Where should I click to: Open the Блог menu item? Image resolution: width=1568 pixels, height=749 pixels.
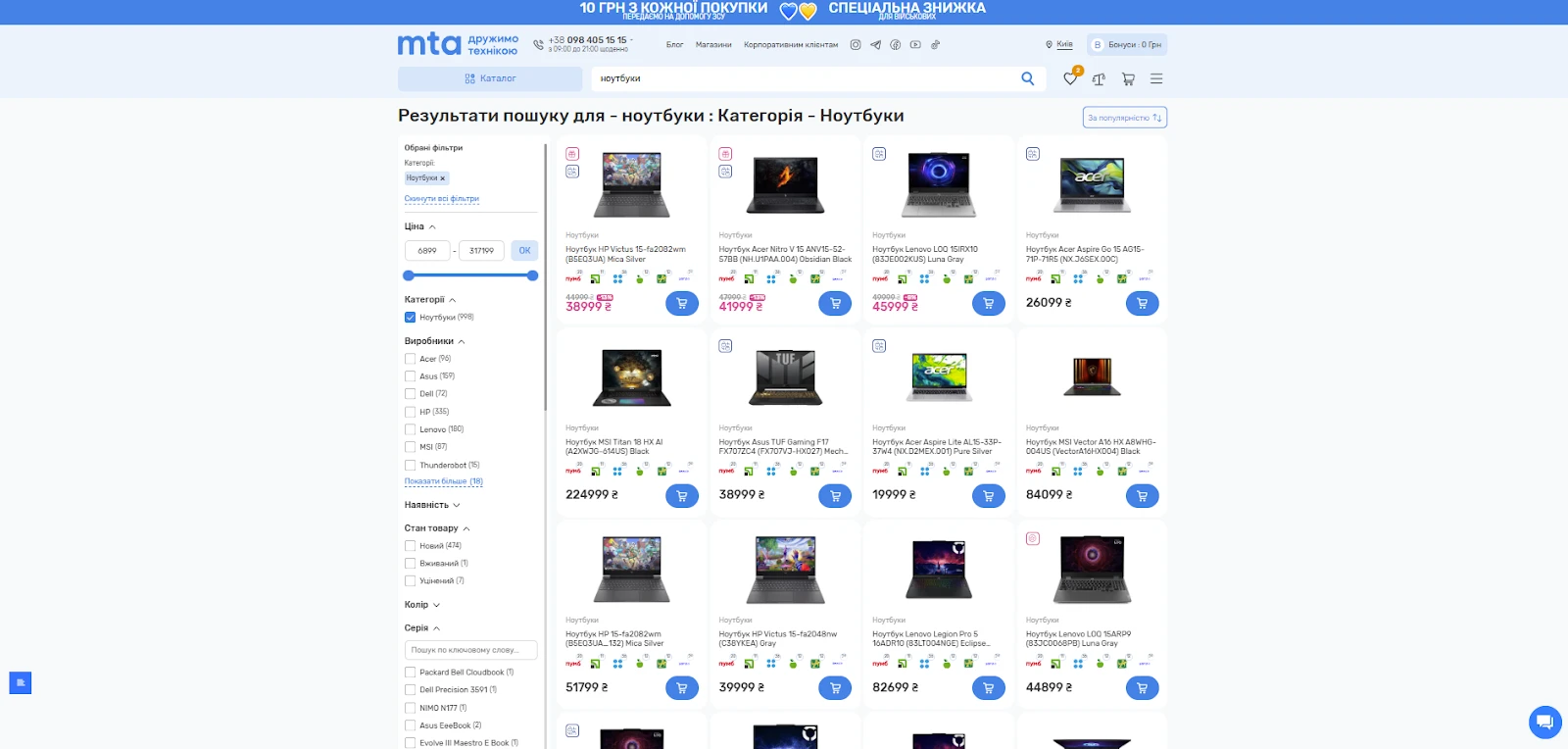point(674,45)
